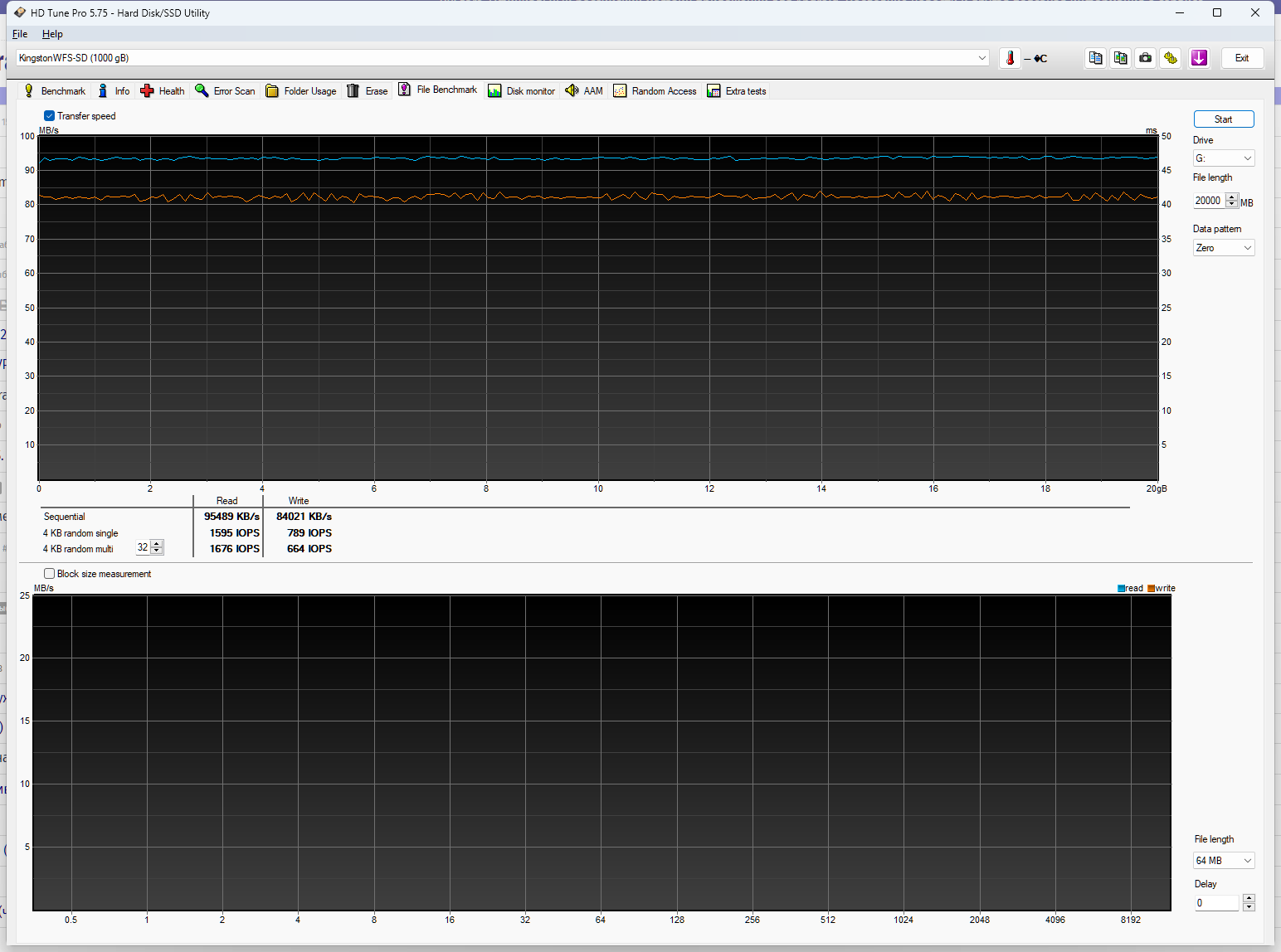Click the Start button
The height and width of the screenshot is (952, 1281).
[1224, 119]
